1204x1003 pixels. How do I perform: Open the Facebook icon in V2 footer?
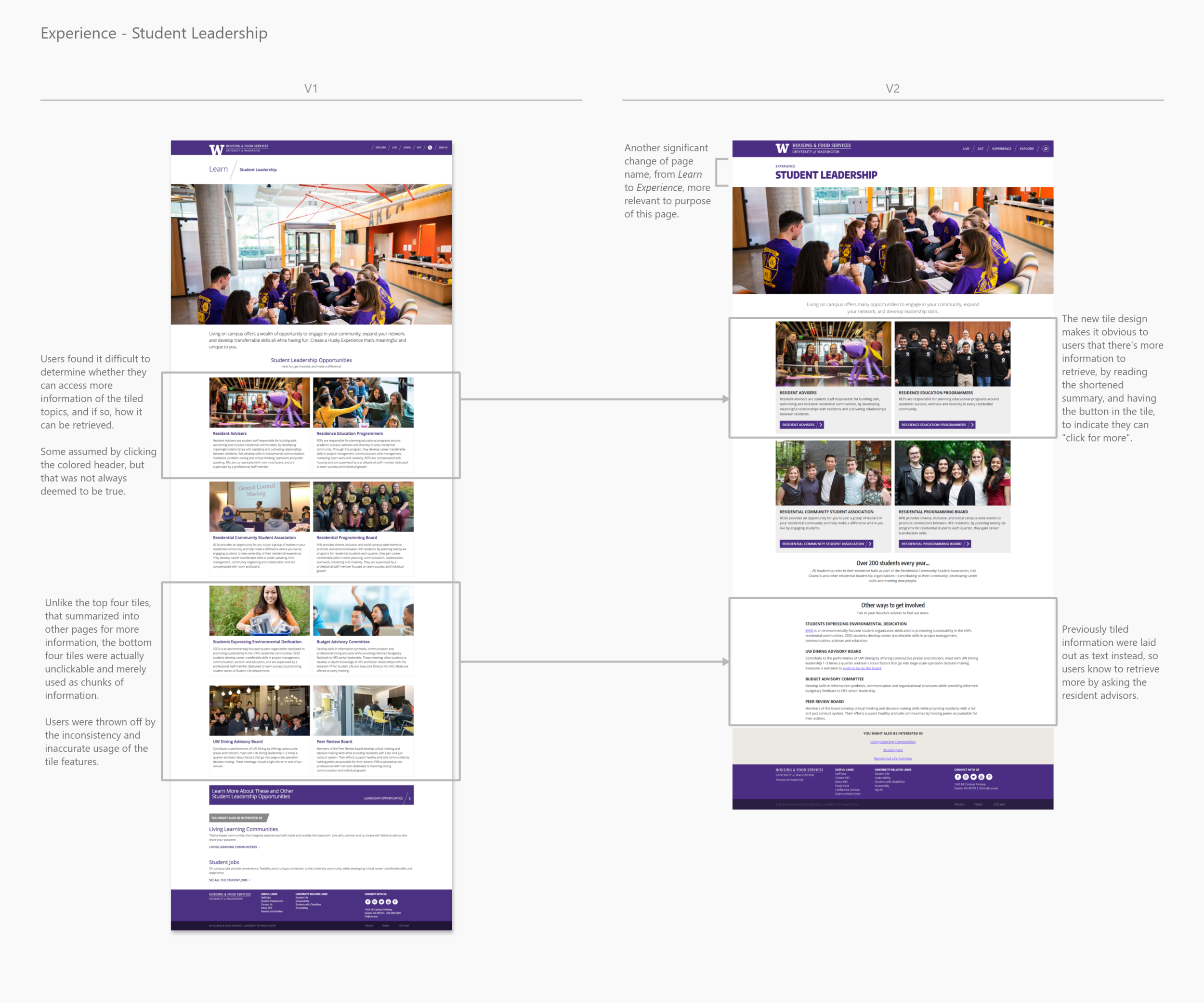(x=957, y=777)
